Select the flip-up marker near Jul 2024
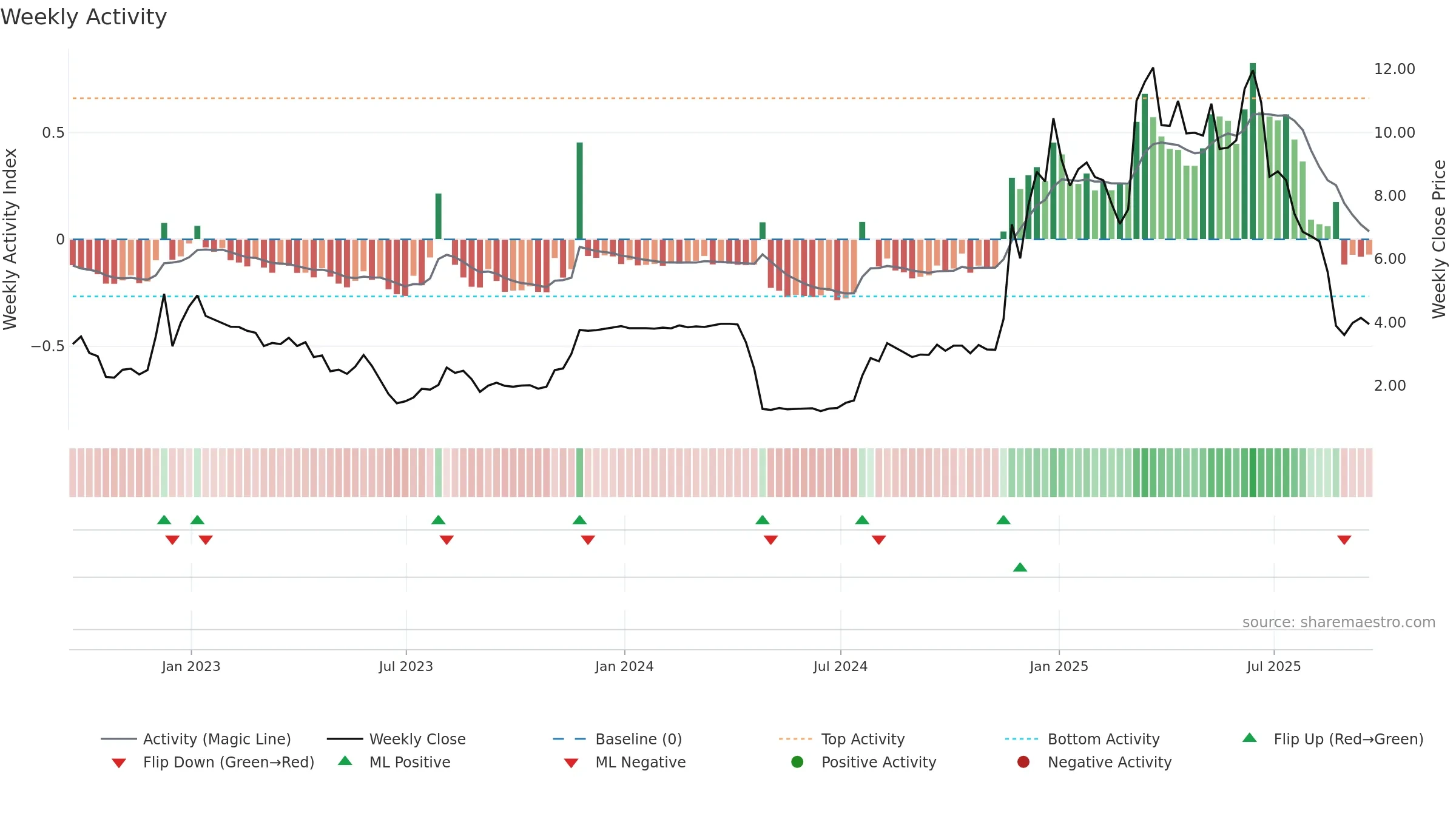The height and width of the screenshot is (819, 1456). coord(862,520)
